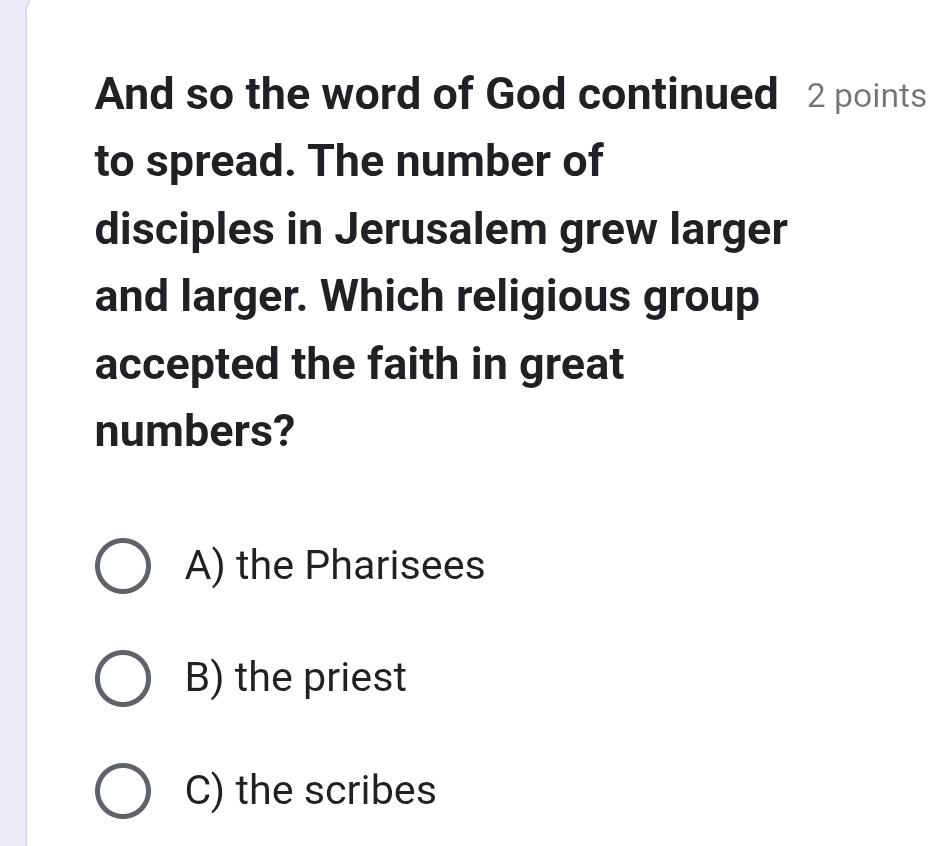This screenshot has width=942, height=846.
Task: Click the label text 'B) the priest'
Action: click(x=295, y=678)
